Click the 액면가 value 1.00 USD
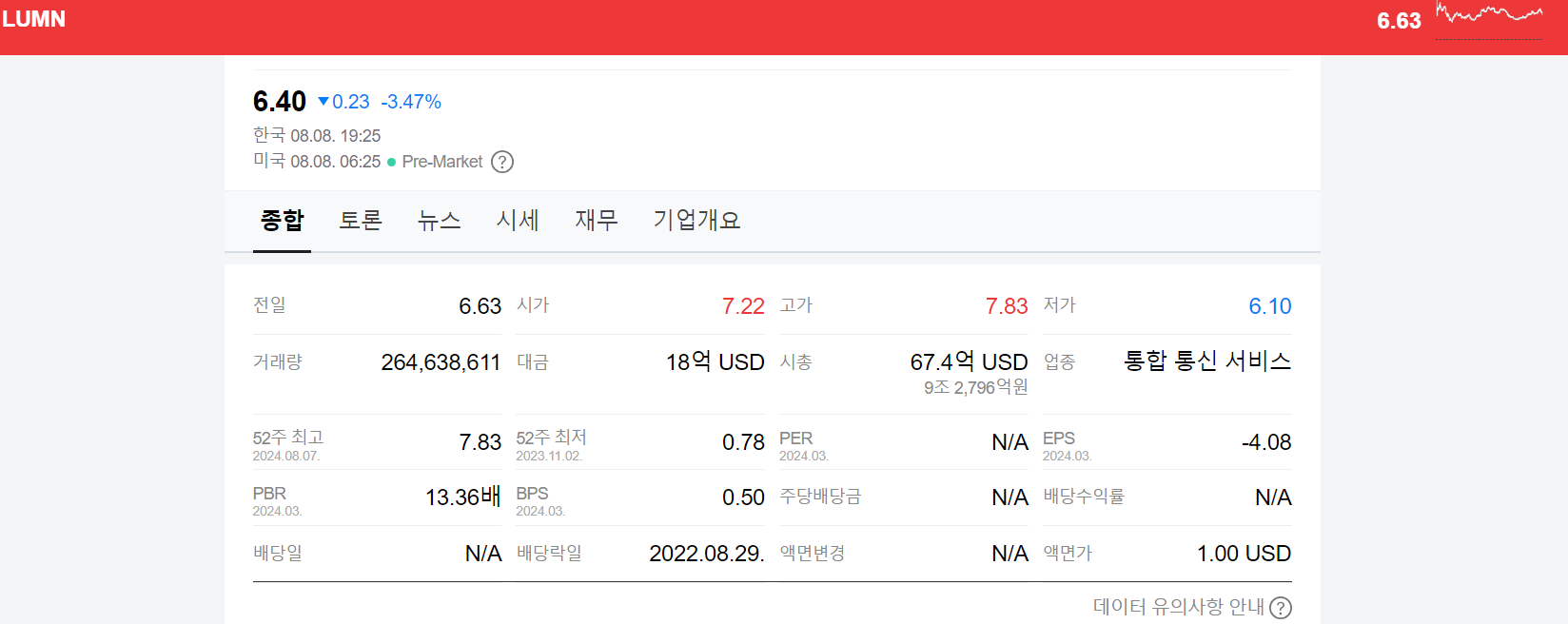 pos(1244,554)
